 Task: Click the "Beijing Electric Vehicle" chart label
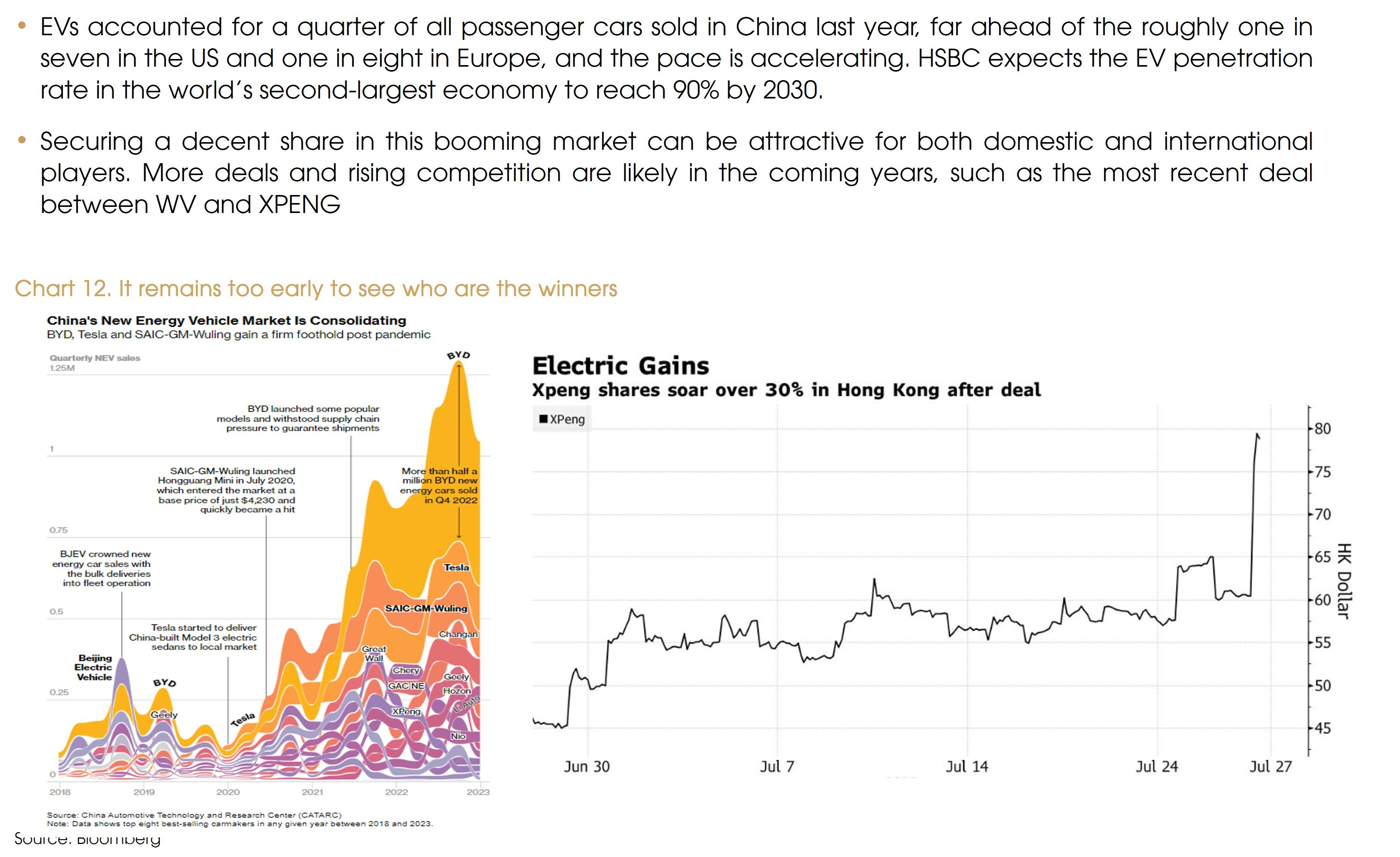94,667
